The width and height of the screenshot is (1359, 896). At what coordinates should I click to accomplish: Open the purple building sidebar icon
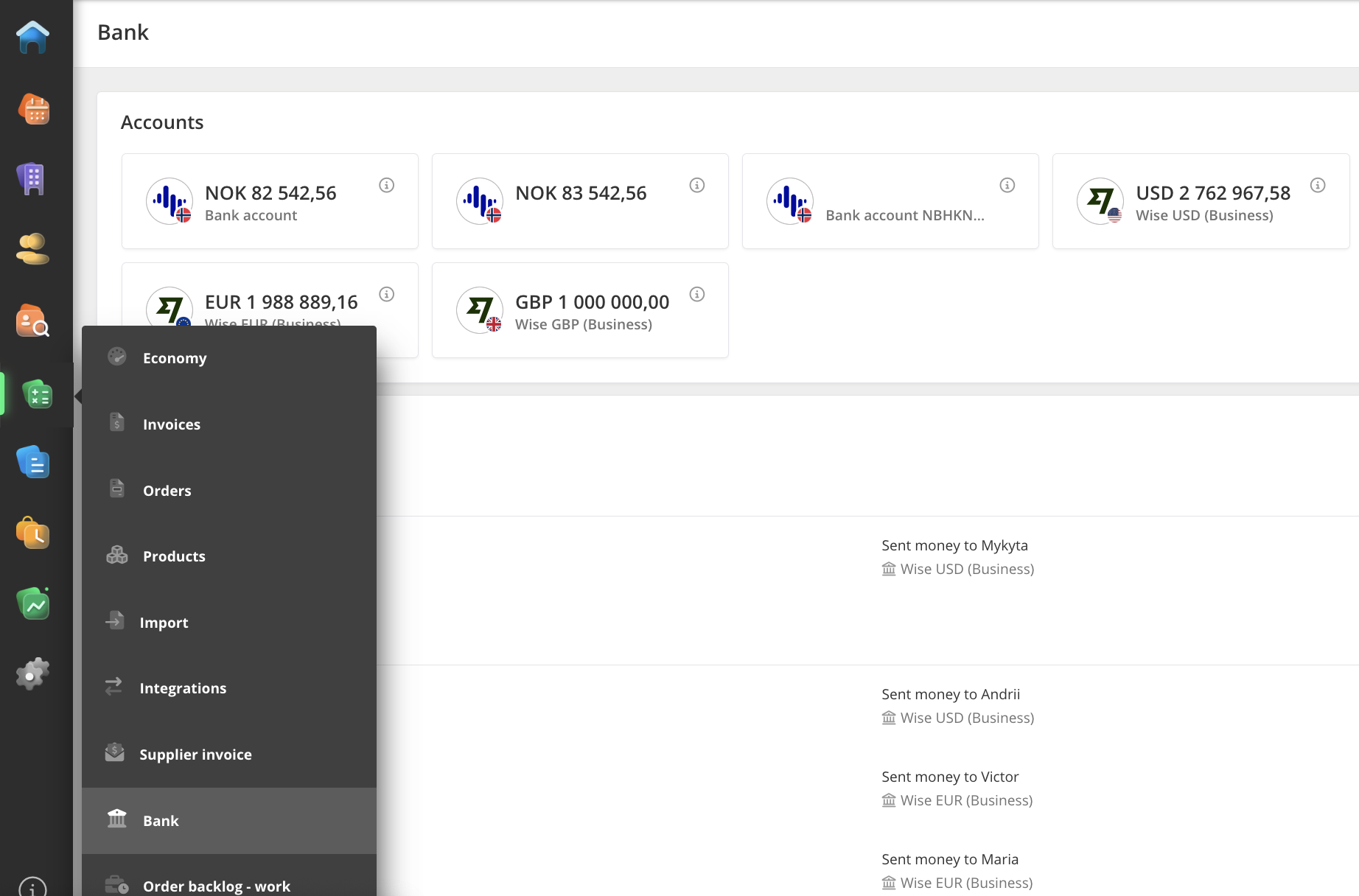point(32,179)
